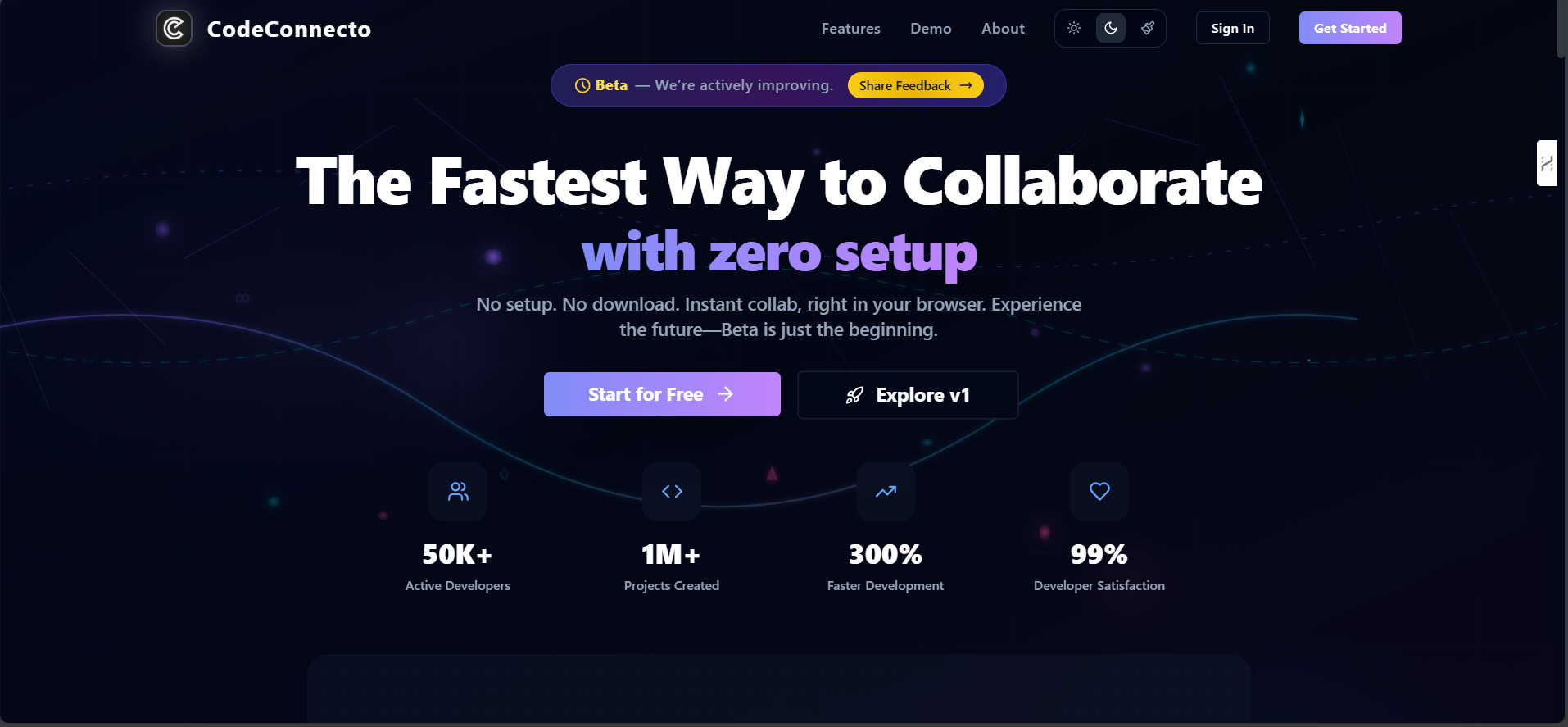Click the Get Started button
Screen dimensions: 1568x727
[1350, 28]
